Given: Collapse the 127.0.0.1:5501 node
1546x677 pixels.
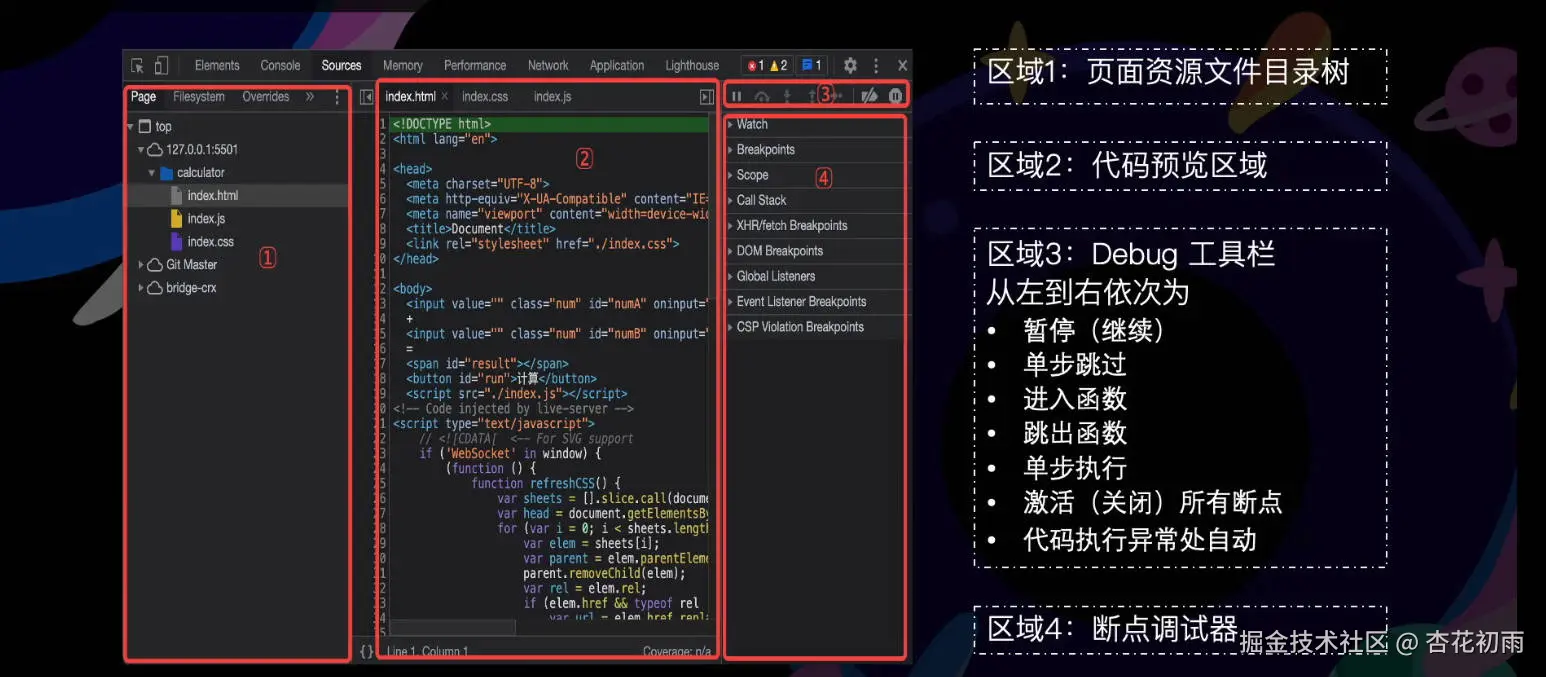Looking at the screenshot, I should click(141, 150).
